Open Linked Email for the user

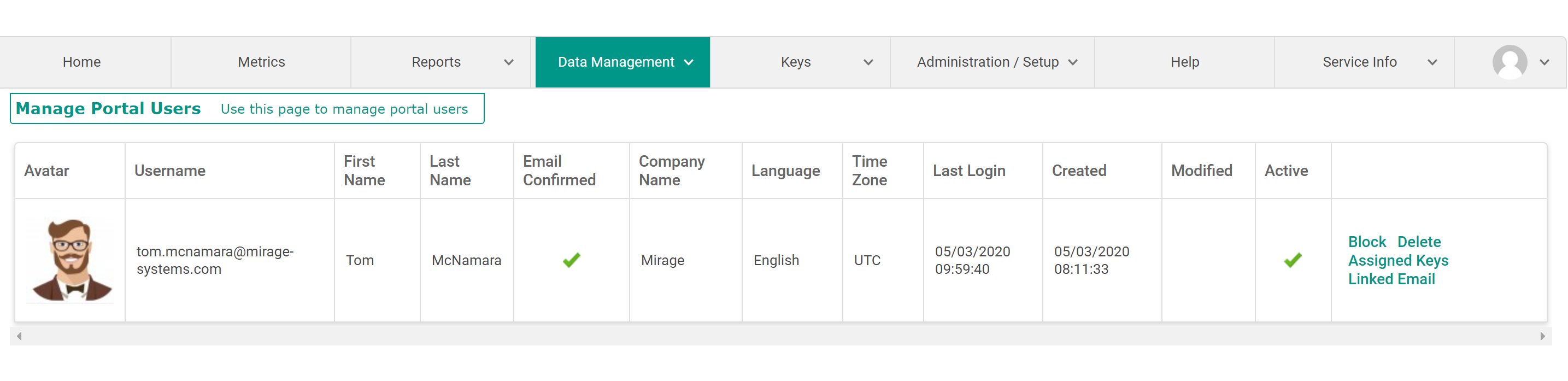click(x=1391, y=279)
